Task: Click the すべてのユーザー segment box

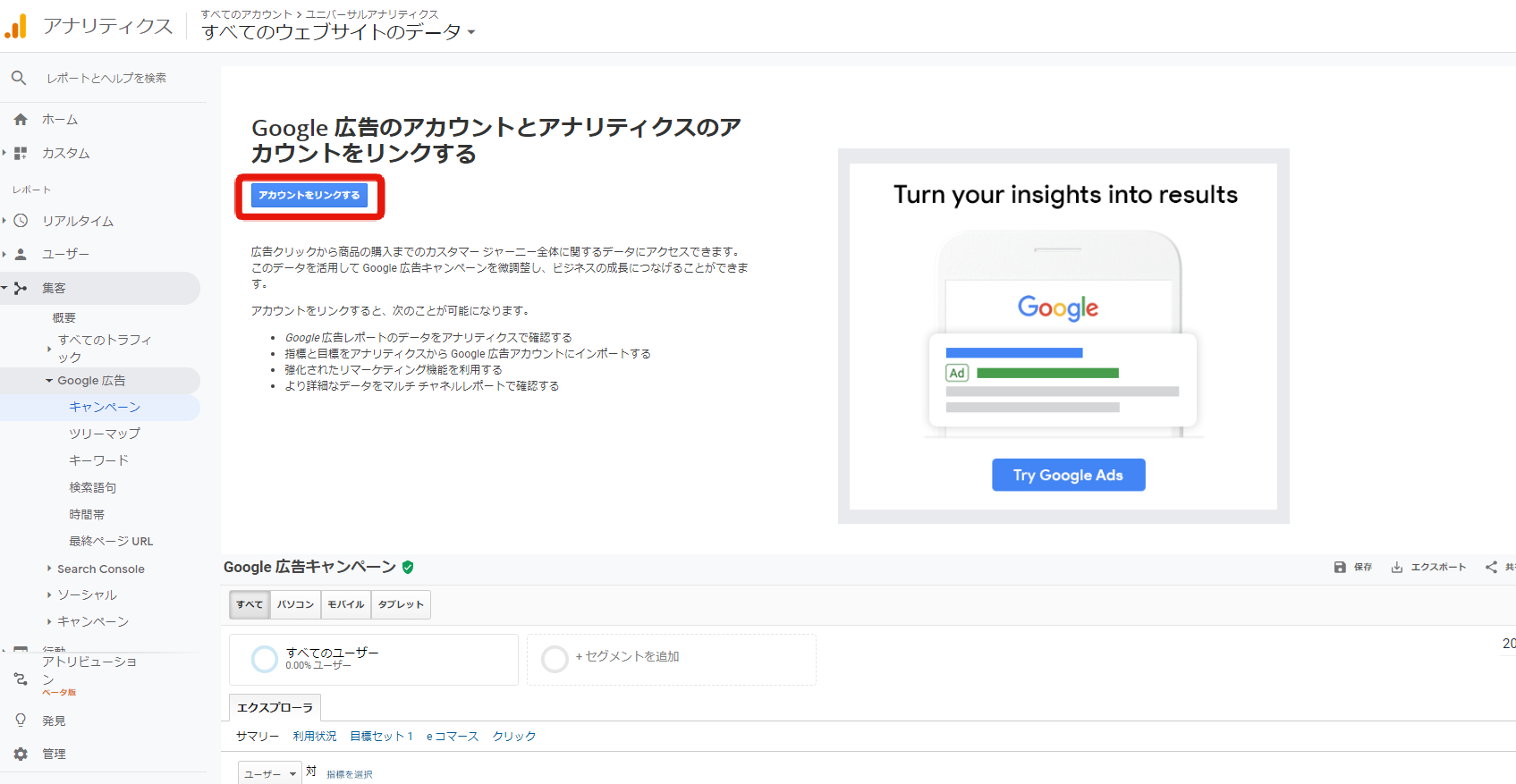Action: tap(374, 660)
